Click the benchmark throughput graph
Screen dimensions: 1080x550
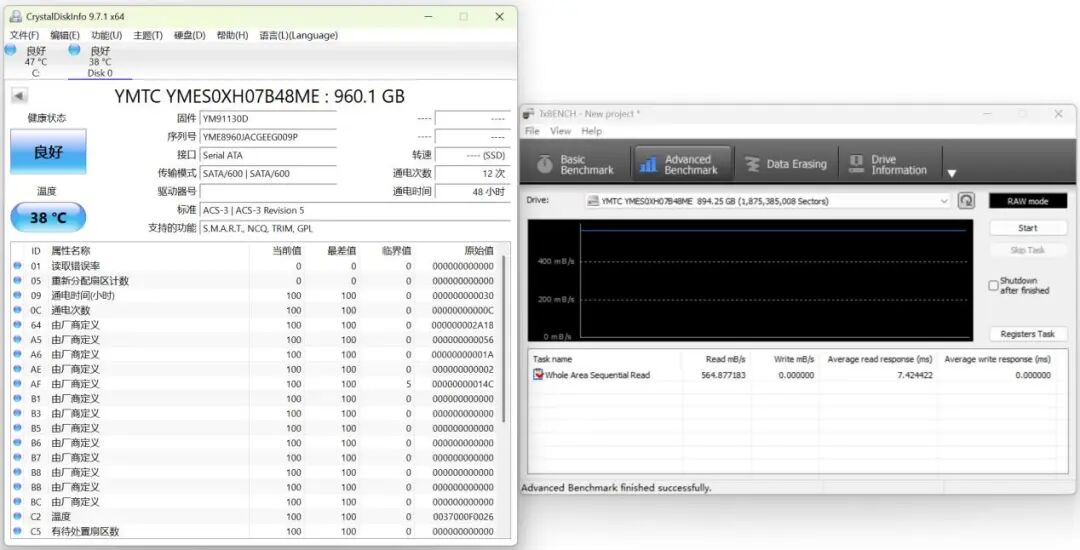click(749, 280)
